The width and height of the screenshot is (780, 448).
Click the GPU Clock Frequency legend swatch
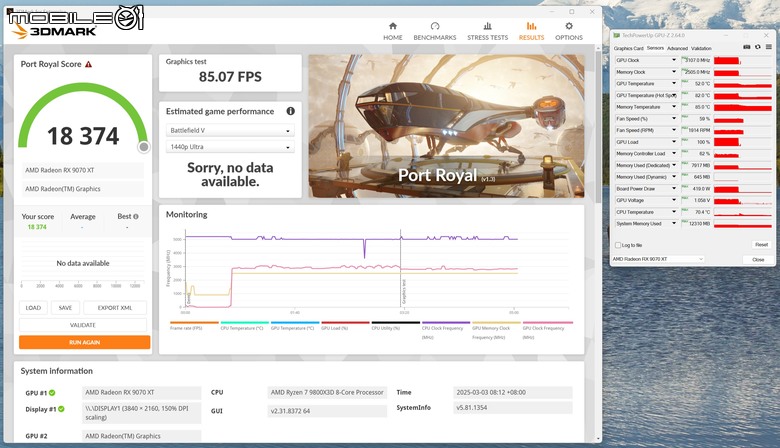pos(548,323)
